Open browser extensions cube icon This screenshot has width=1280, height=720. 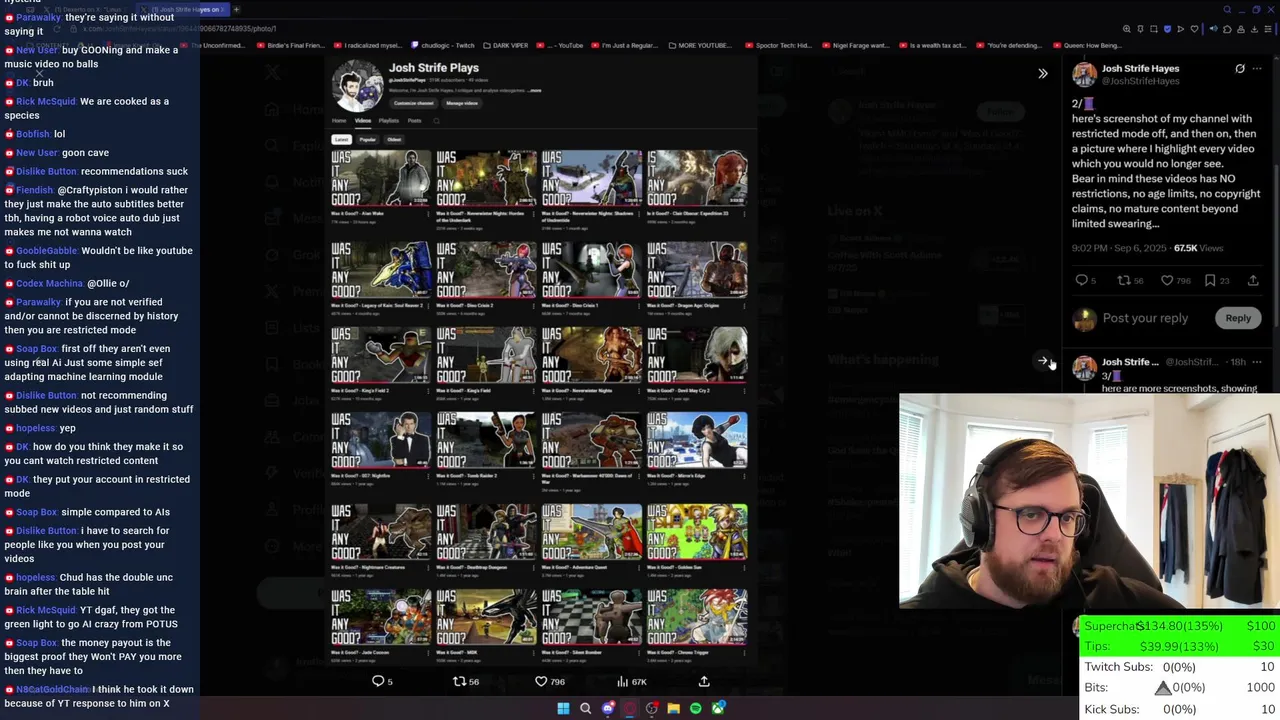click(x=1227, y=29)
